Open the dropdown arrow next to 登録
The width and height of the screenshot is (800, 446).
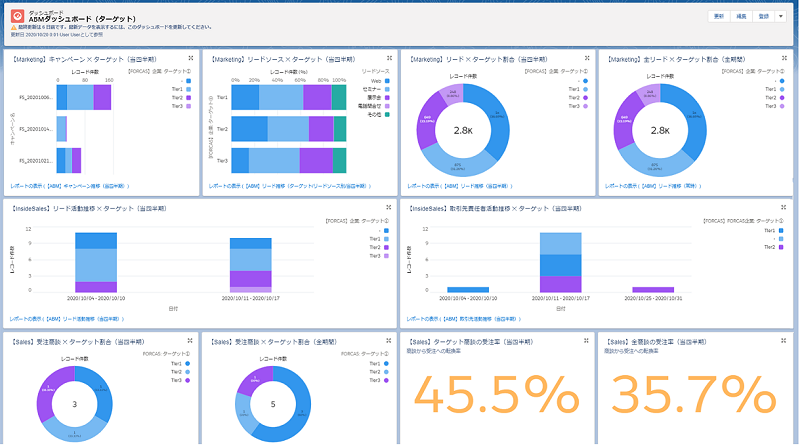(x=782, y=17)
